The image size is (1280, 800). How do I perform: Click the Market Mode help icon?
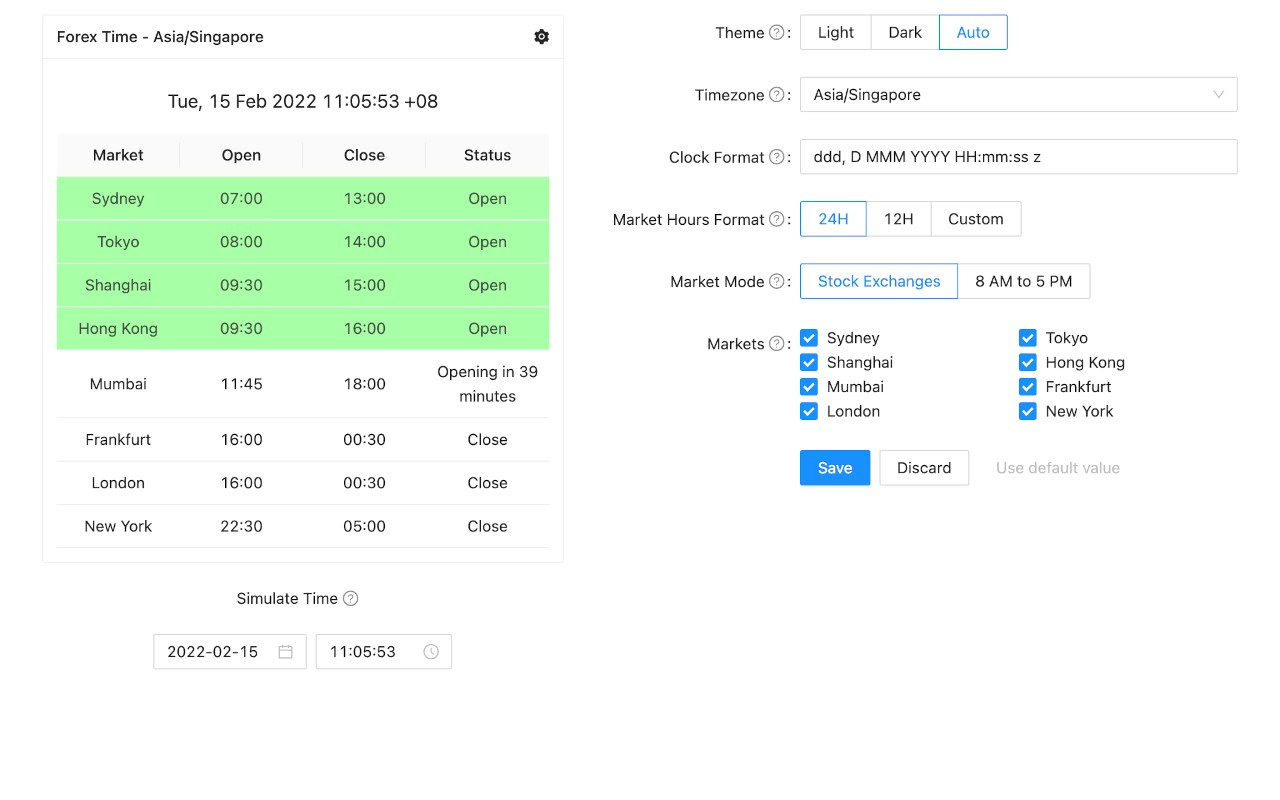coord(776,282)
